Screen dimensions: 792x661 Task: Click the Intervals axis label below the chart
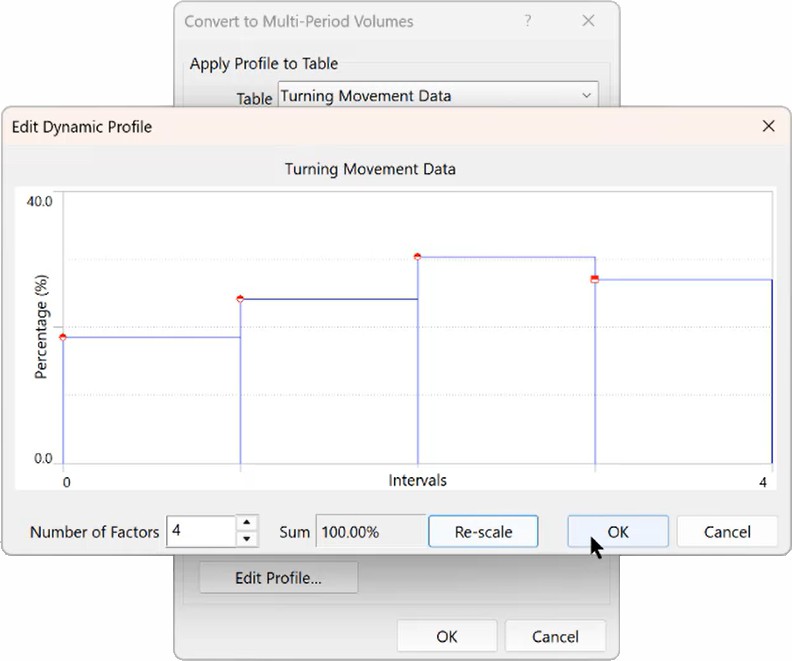417,481
